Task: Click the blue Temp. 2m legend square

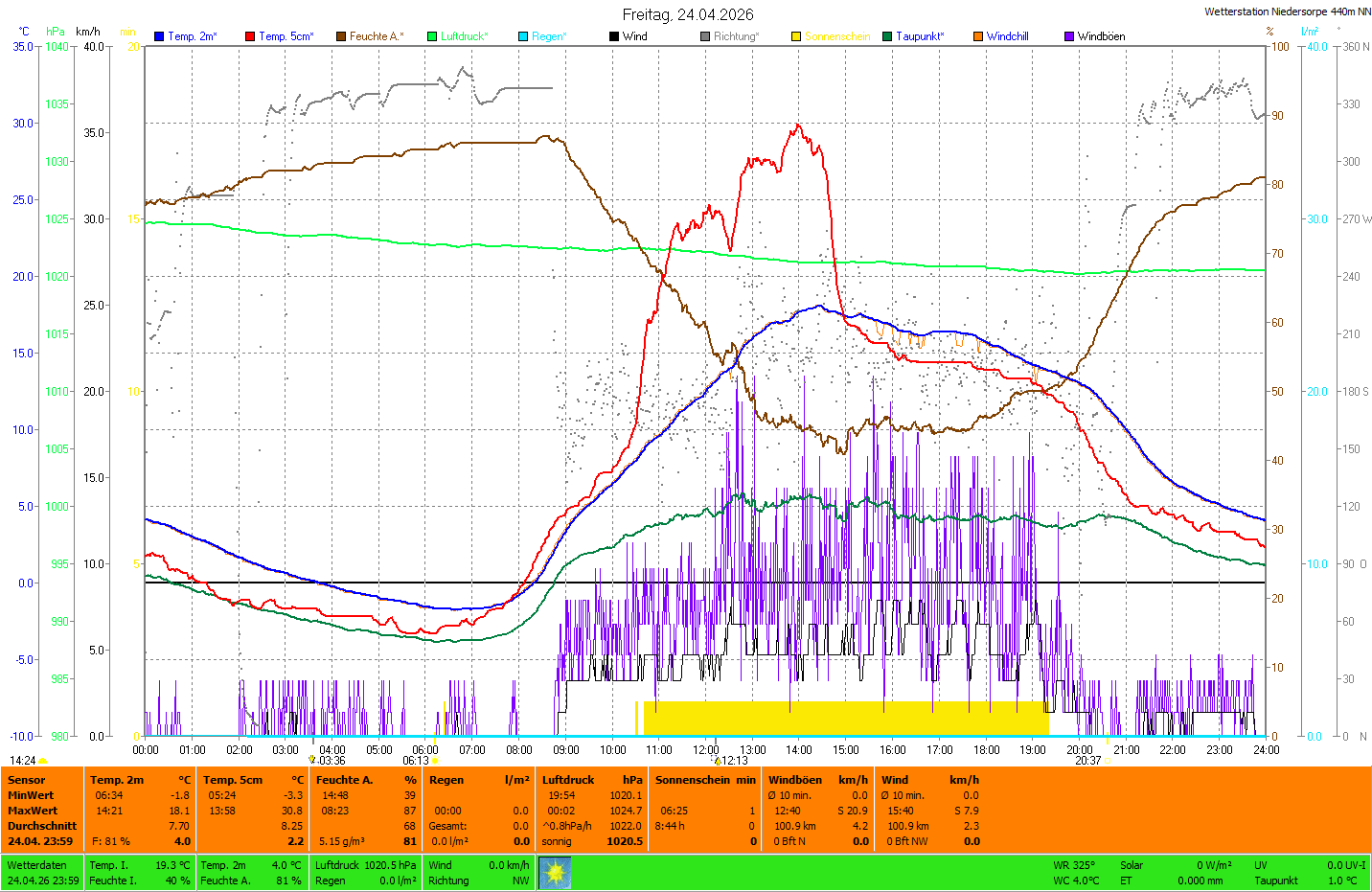Action: [x=159, y=36]
